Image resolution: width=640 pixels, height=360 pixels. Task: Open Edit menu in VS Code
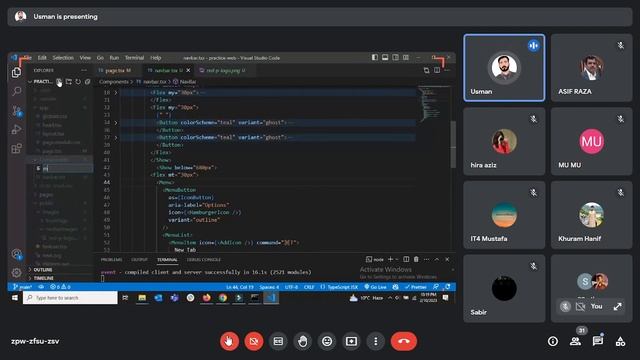point(42,58)
